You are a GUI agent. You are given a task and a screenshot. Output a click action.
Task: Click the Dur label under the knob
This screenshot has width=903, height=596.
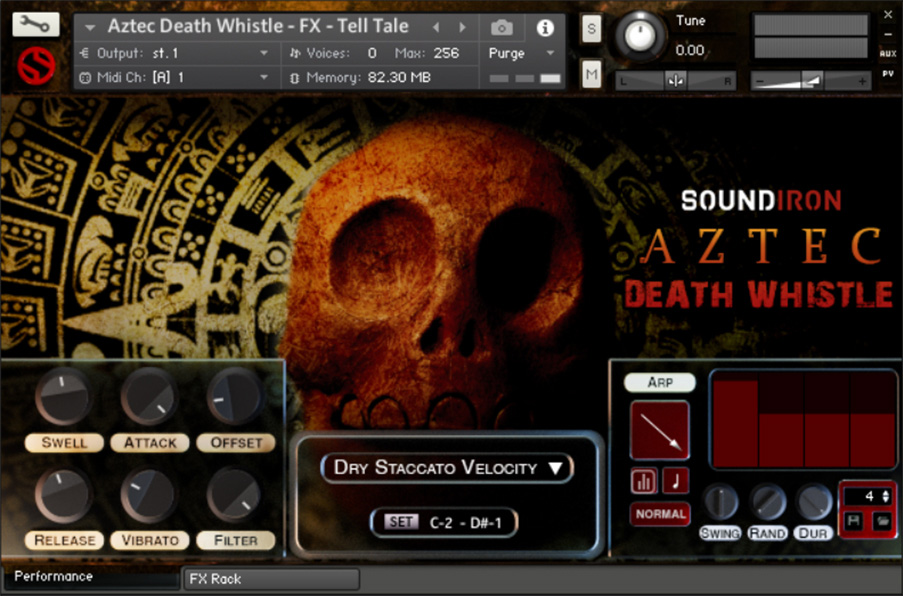coord(813,533)
